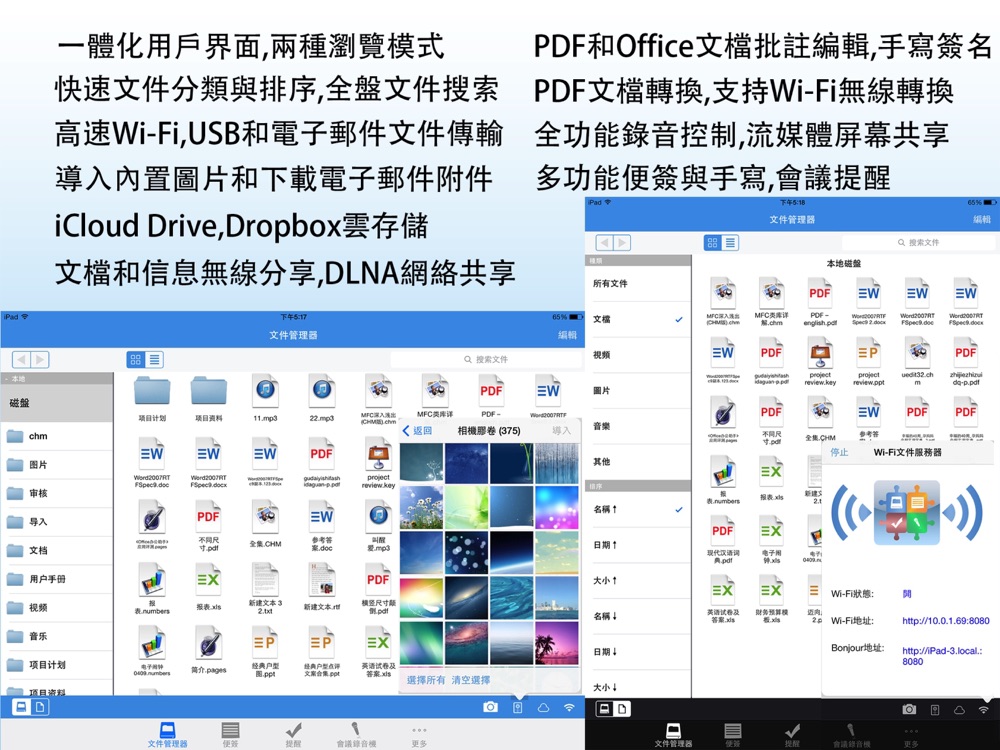Screen dimensions: 1000x750
Task: Open the 提醒 tab on the landscape screen
Action: 293,735
